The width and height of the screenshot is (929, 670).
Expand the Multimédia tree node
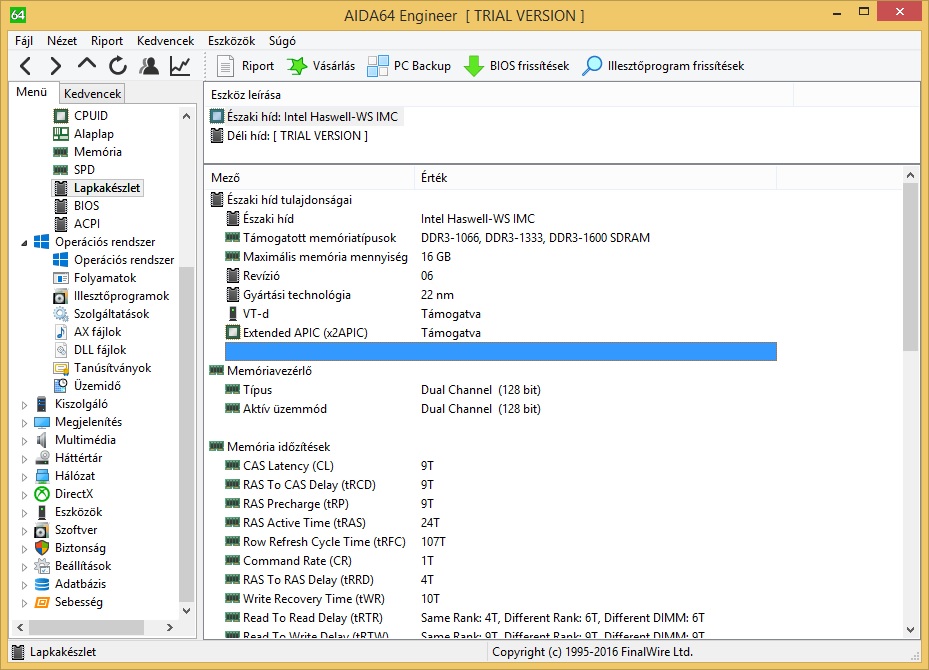pyautogui.click(x=24, y=441)
